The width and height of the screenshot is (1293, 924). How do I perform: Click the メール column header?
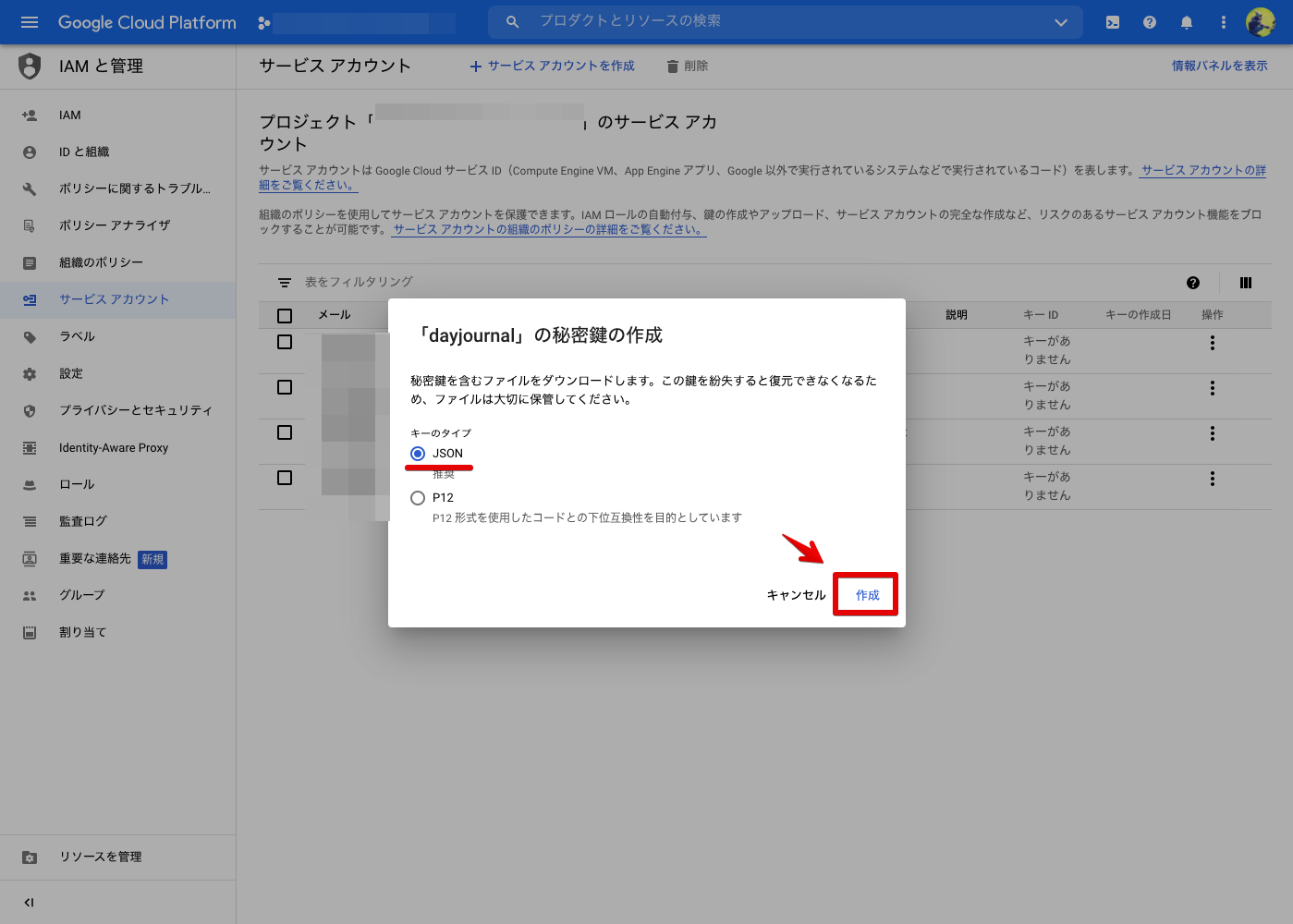[335, 316]
